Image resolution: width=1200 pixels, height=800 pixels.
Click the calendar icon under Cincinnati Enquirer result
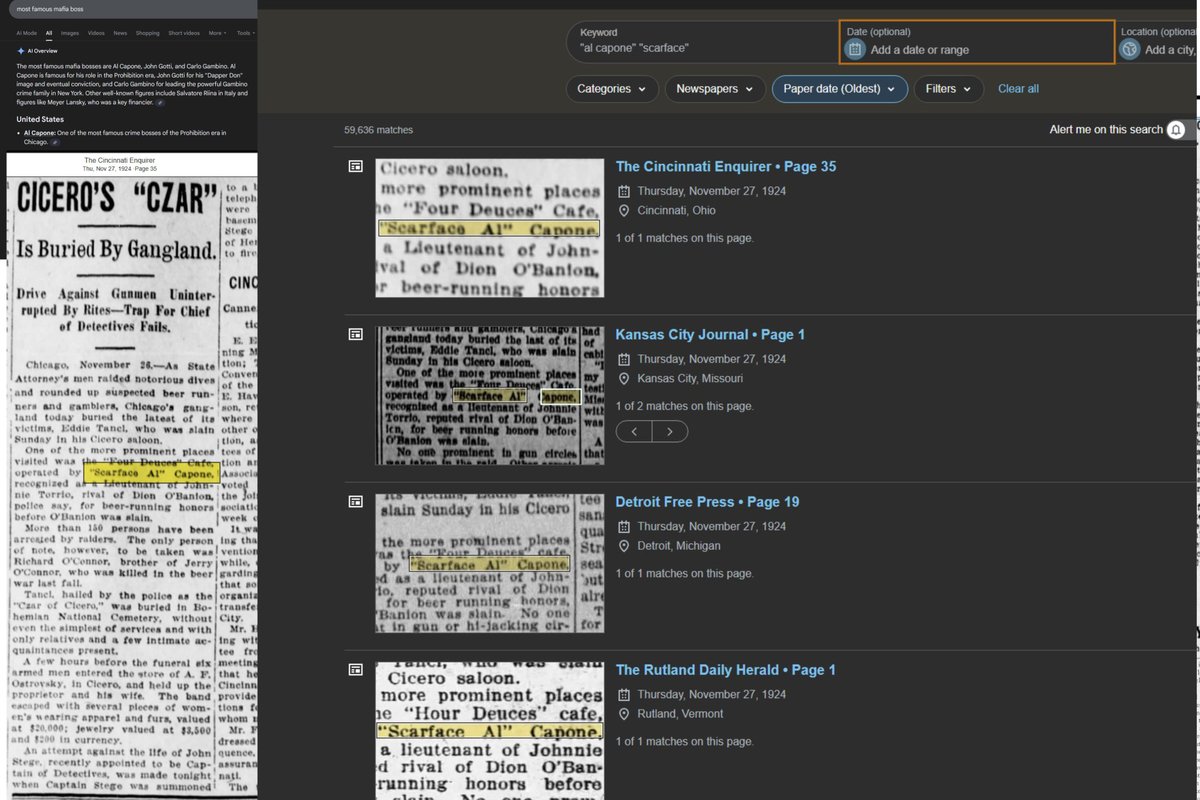click(x=624, y=191)
